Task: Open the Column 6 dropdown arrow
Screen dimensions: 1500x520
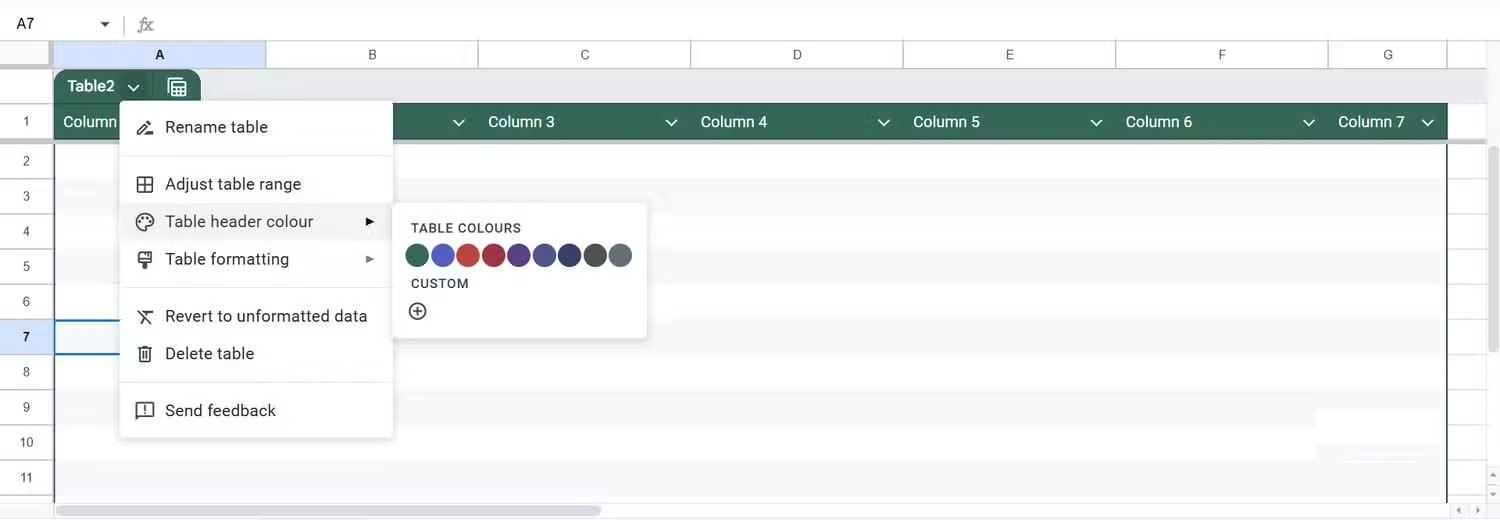Action: point(1309,123)
